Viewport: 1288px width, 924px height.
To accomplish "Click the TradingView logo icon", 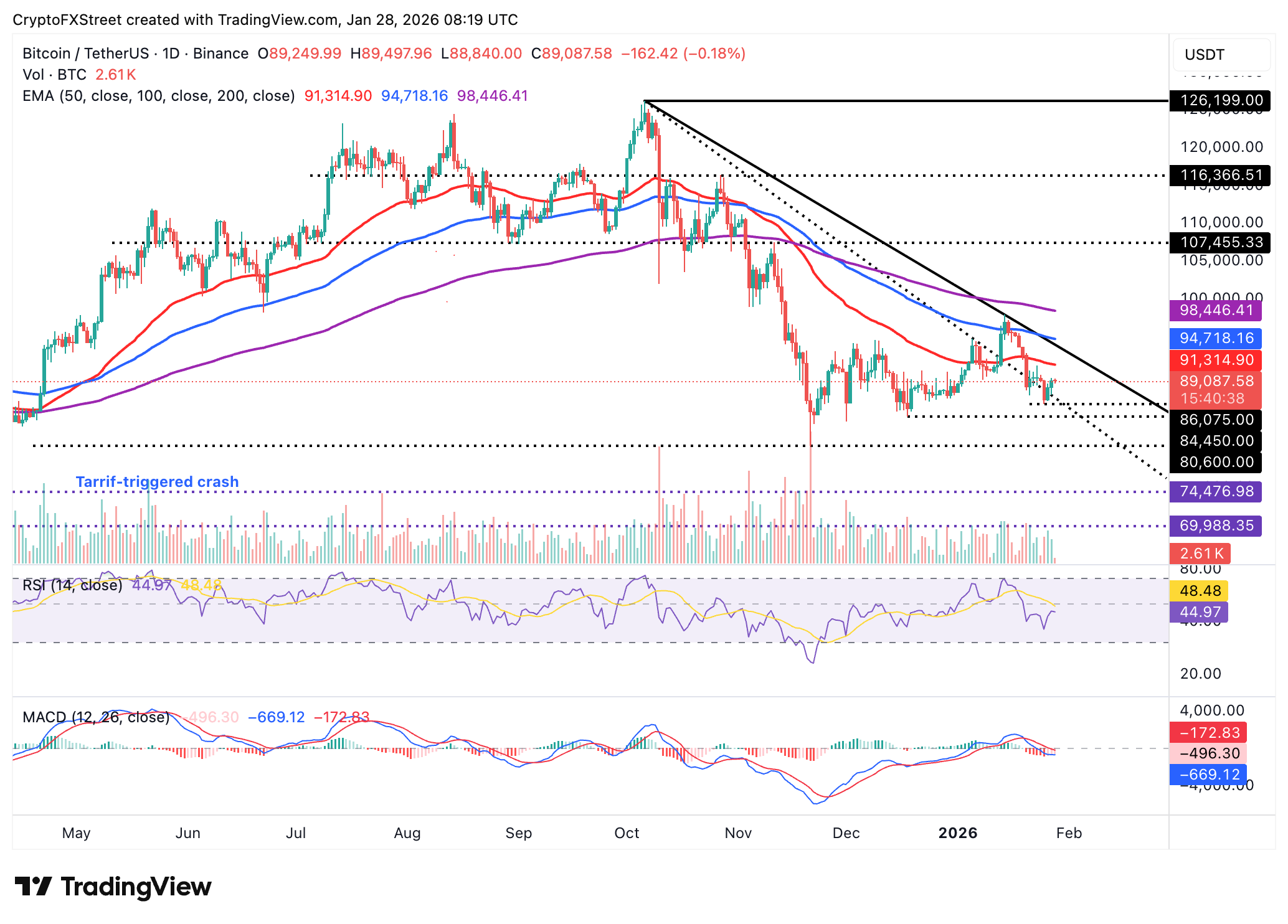I will pos(32,886).
